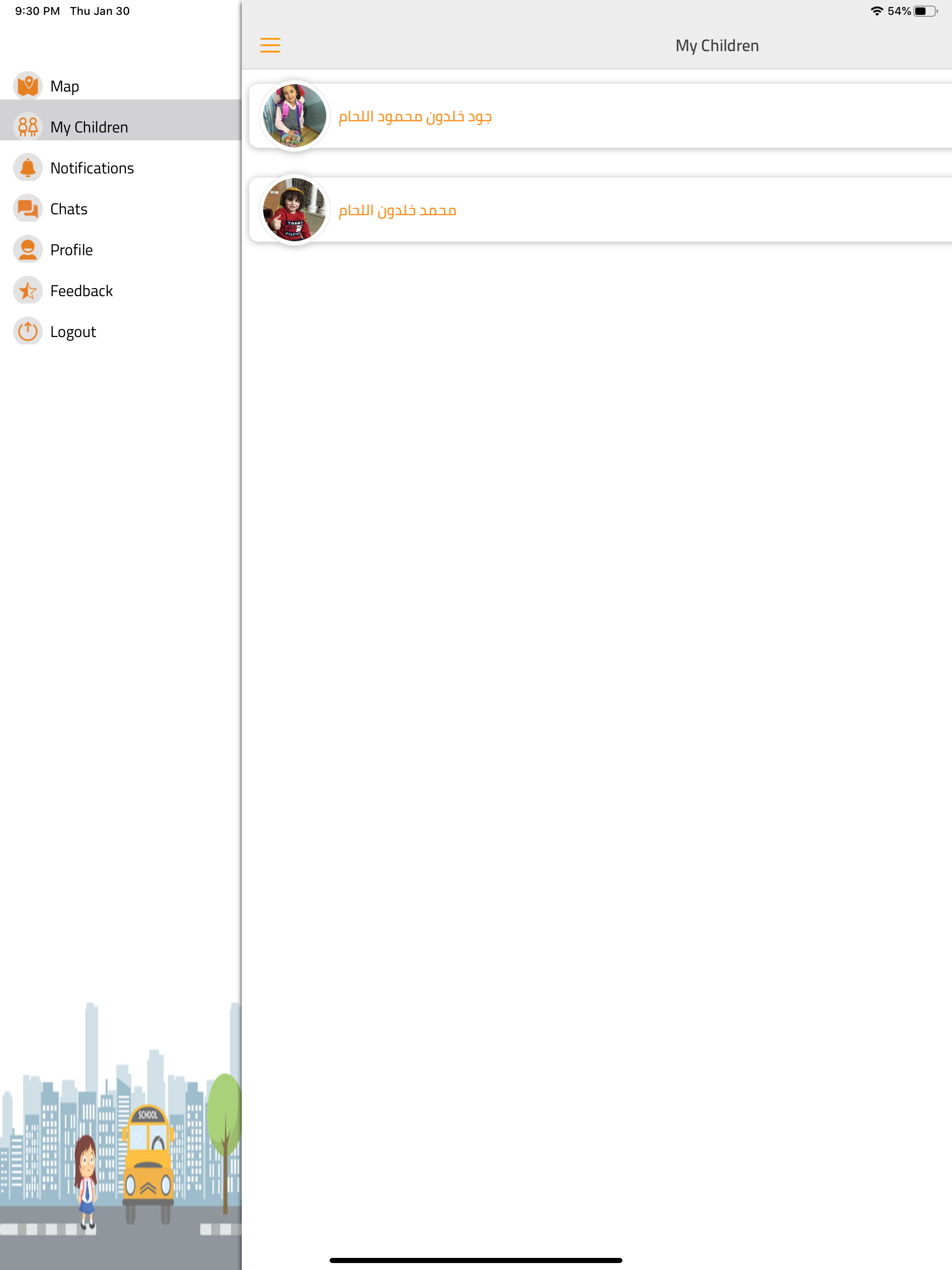Click the My Children people icon

27,127
